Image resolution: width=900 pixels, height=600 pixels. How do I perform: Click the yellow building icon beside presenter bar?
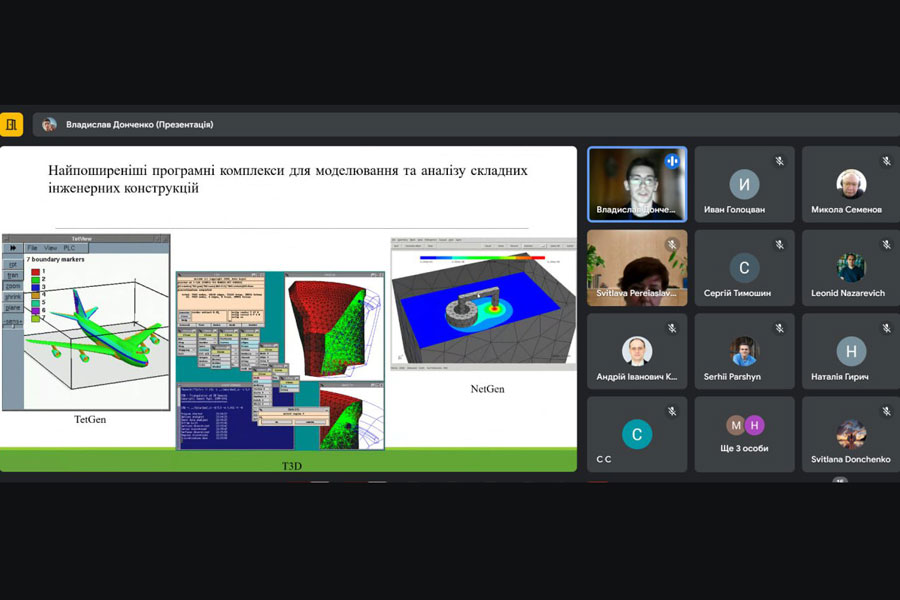point(11,124)
